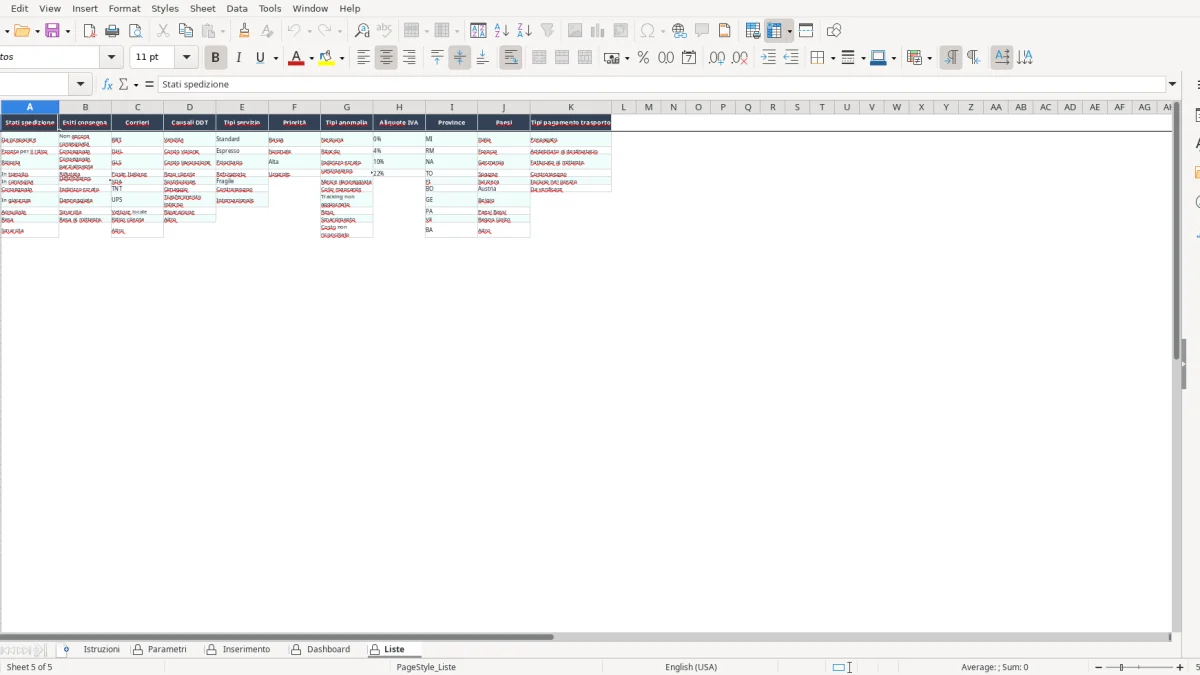The image size is (1200, 675).
Task: Open Find and Replace
Action: point(362,31)
